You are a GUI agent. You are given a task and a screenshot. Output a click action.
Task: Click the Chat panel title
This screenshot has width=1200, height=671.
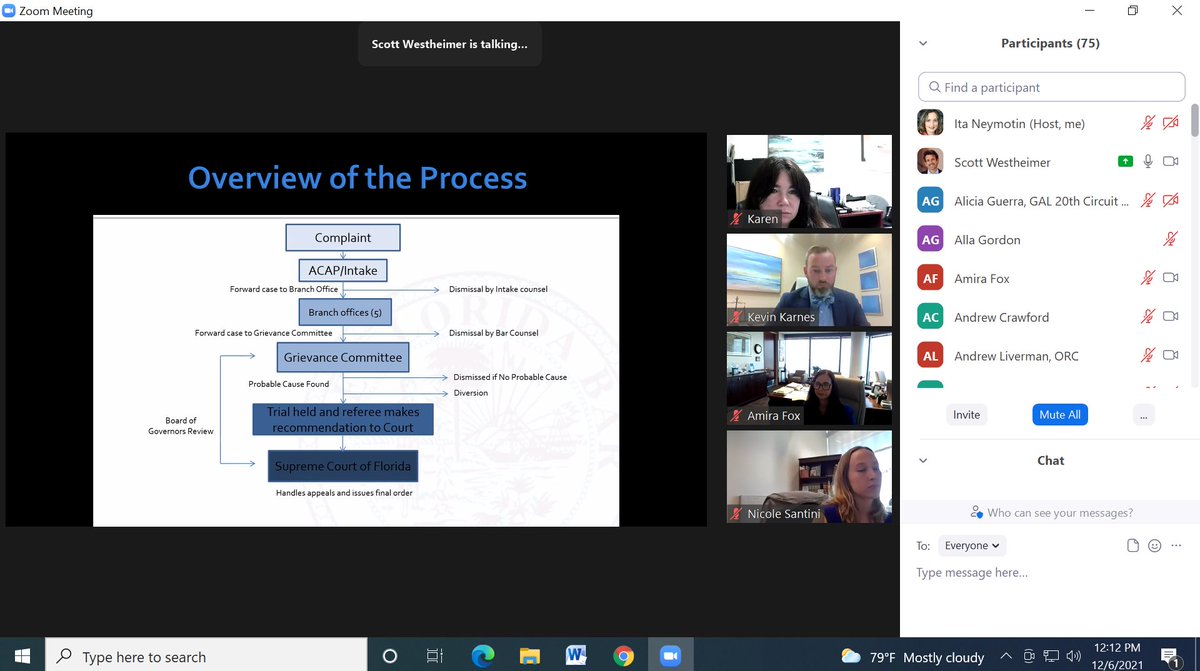coord(1050,461)
